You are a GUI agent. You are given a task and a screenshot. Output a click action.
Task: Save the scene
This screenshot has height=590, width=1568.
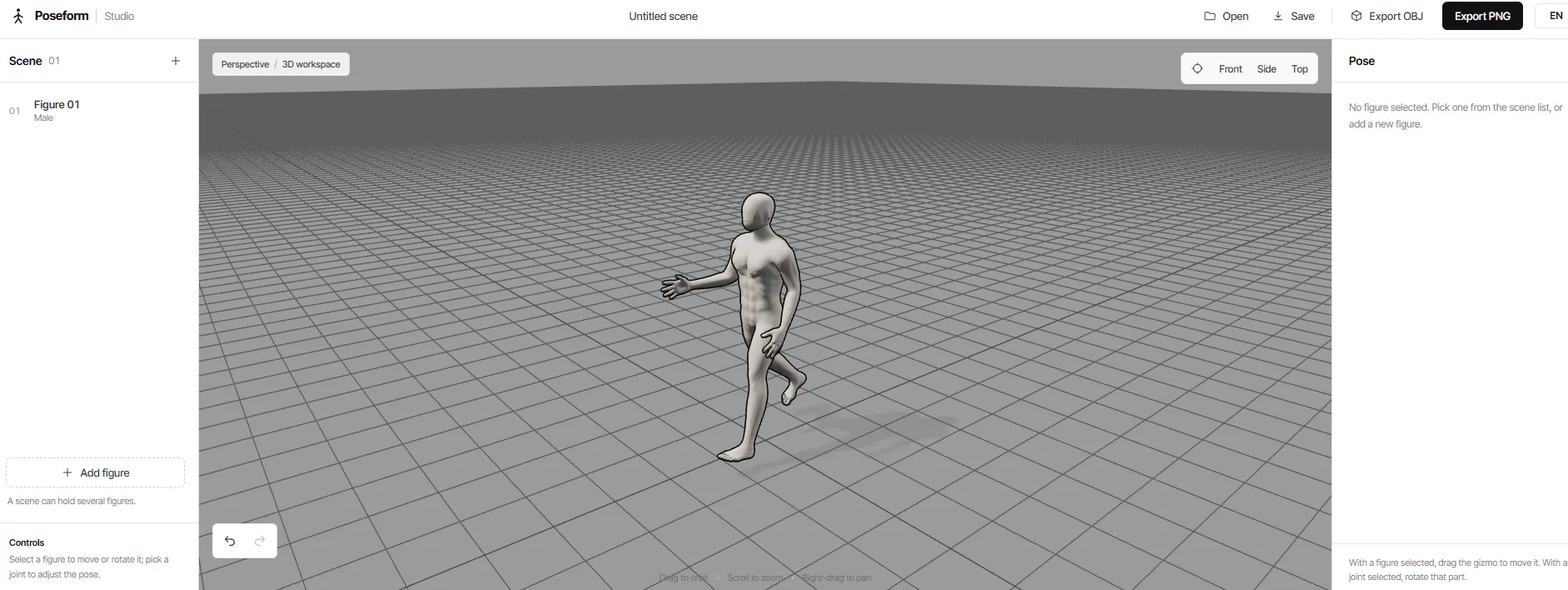(1293, 16)
